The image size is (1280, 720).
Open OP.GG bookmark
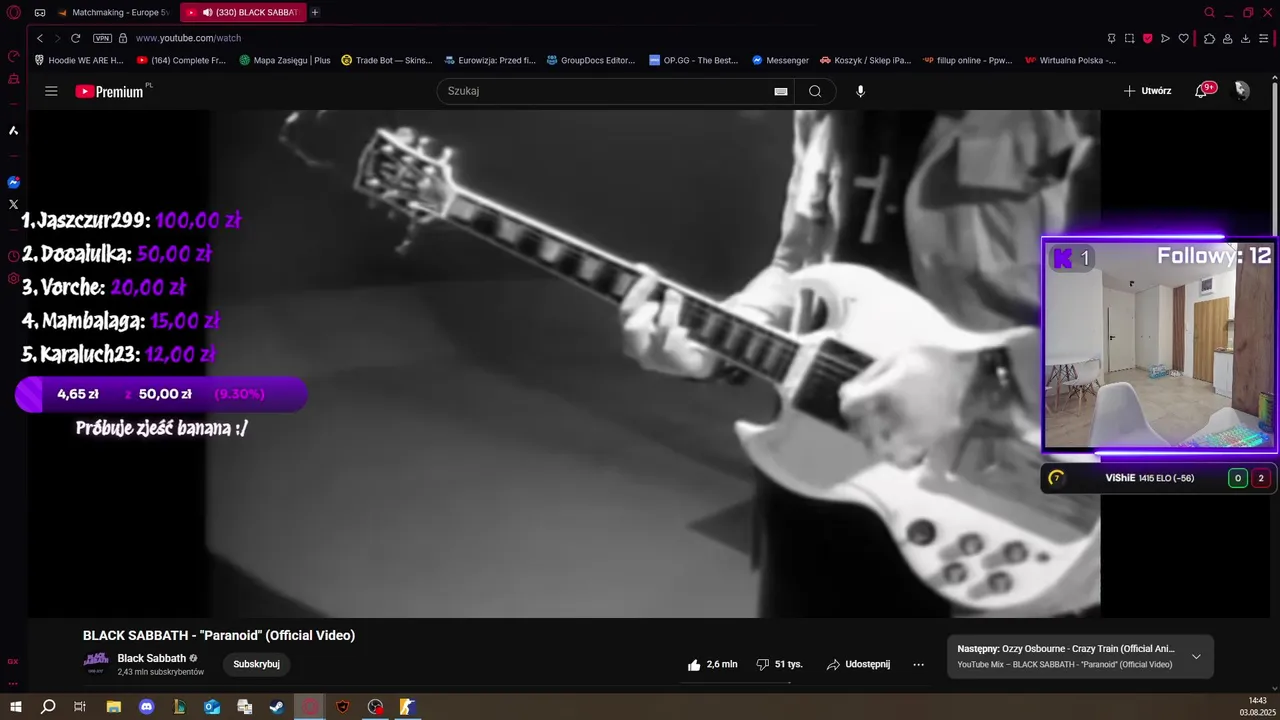tap(693, 60)
